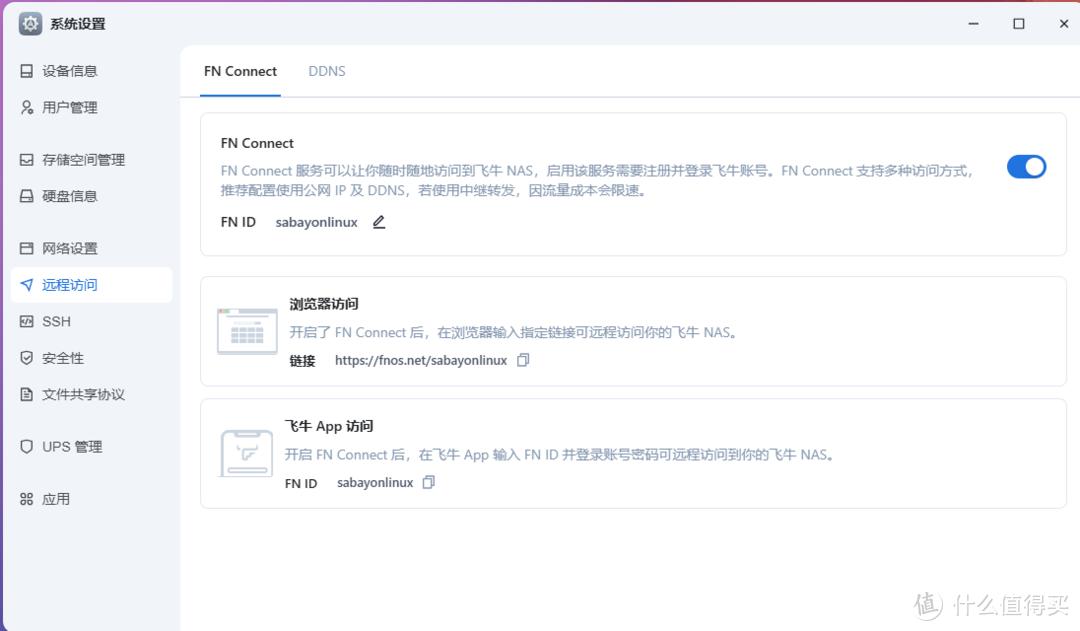The width and height of the screenshot is (1080, 631).
Task: Open 设备信息 in the sidebar
Action: pyautogui.click(x=69, y=71)
